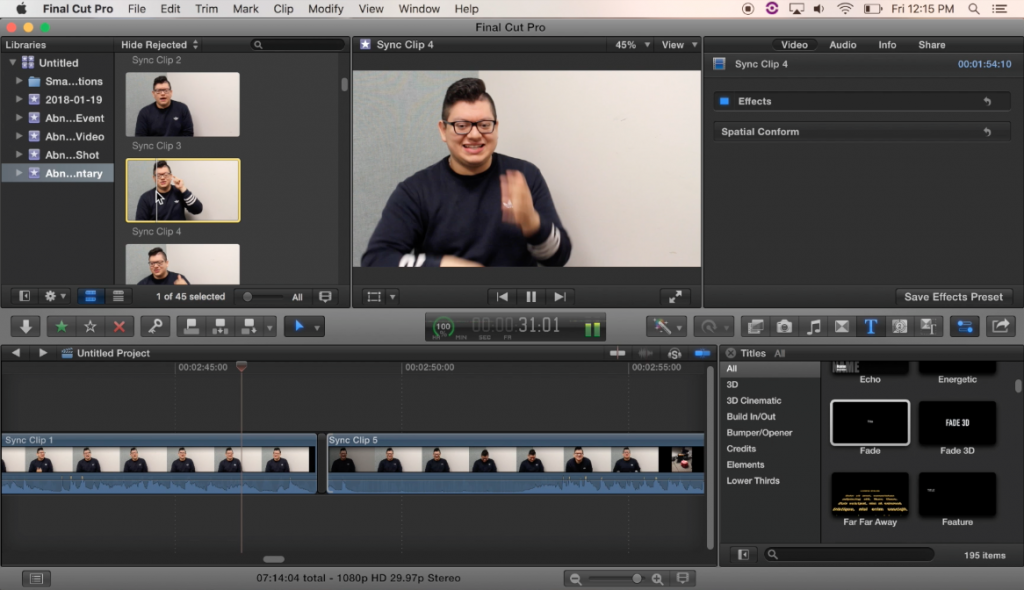The width and height of the screenshot is (1024, 590).
Task: Toggle video and audio skimming
Action: click(617, 353)
